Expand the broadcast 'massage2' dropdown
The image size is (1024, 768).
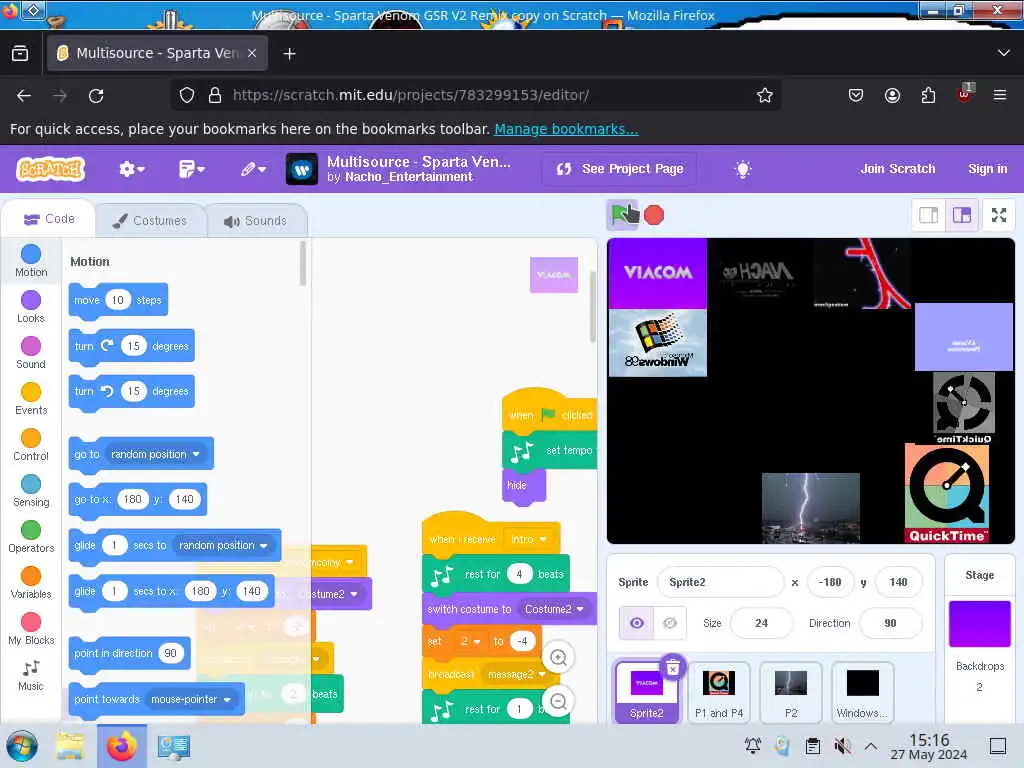point(541,674)
